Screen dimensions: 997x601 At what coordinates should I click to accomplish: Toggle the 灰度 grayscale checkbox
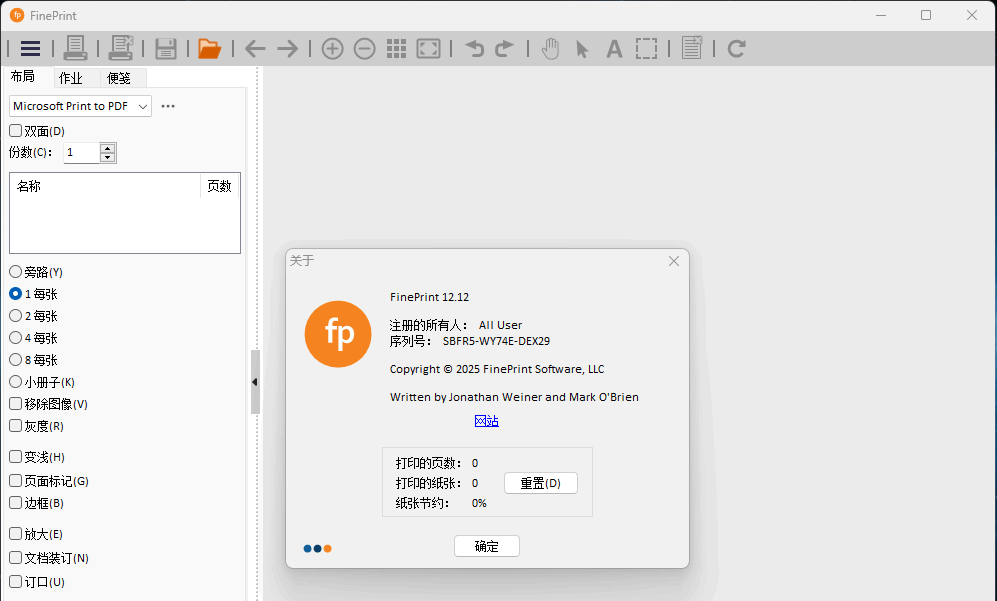click(x=16, y=426)
